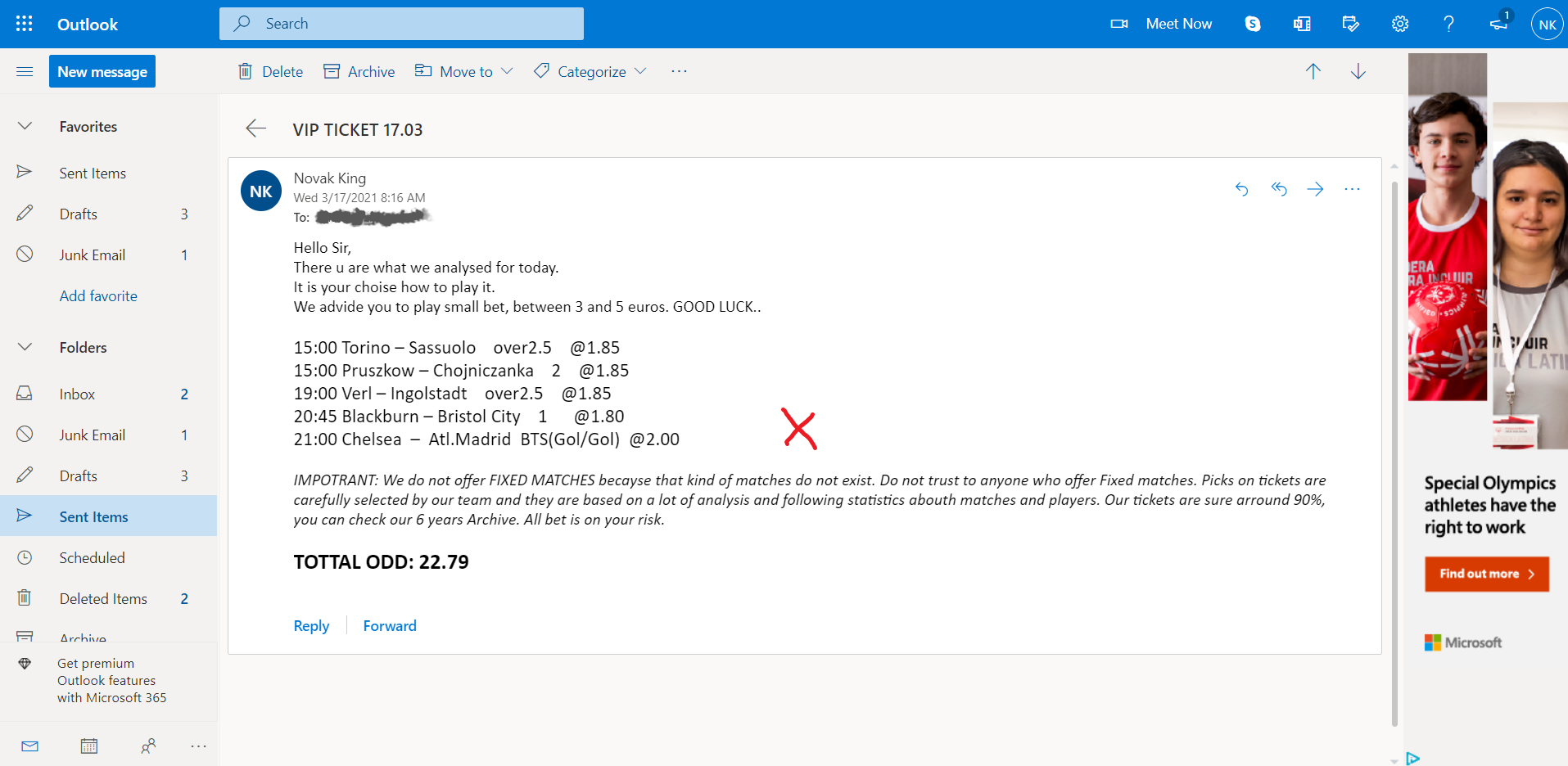Click Get premium Outlook features link
The height and width of the screenshot is (766, 1568).
click(x=111, y=680)
